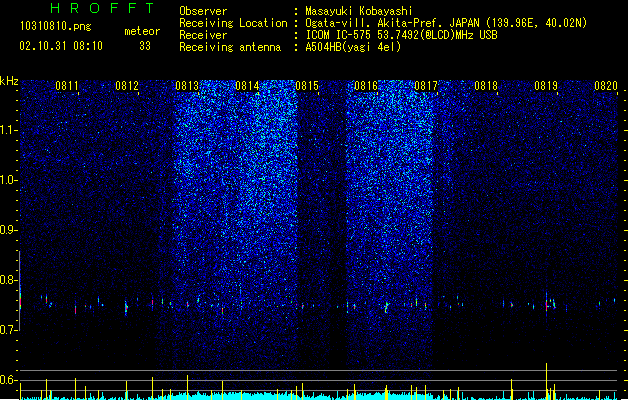Screen dimensions: 629x400
Task: Click the 0811 time marker
Action: (x=67, y=86)
